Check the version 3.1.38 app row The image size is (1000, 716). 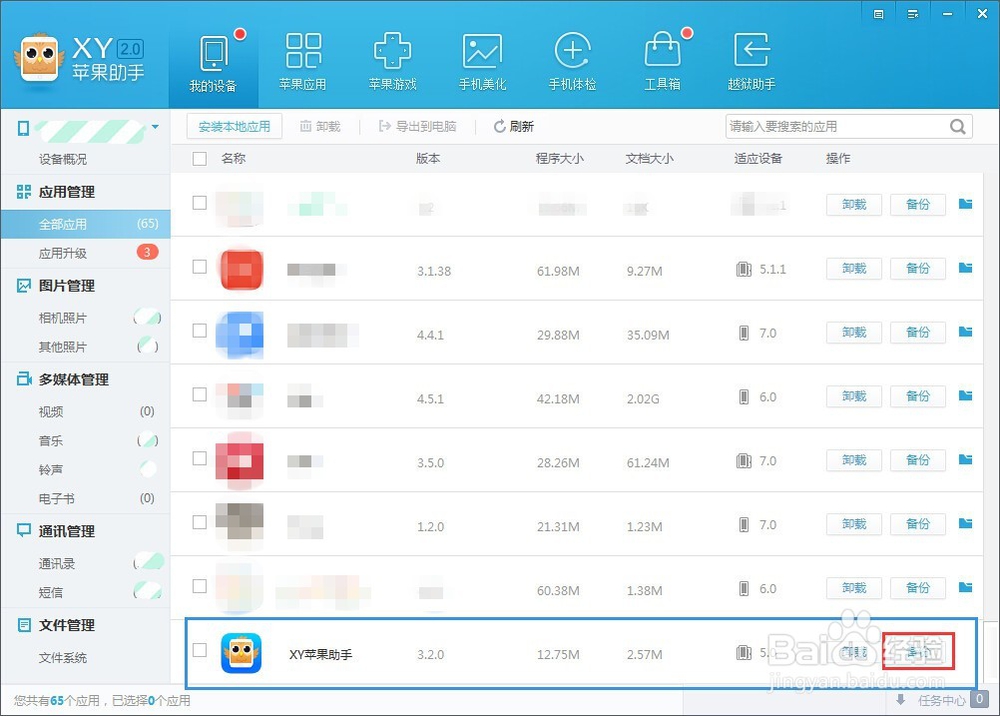pos(200,267)
